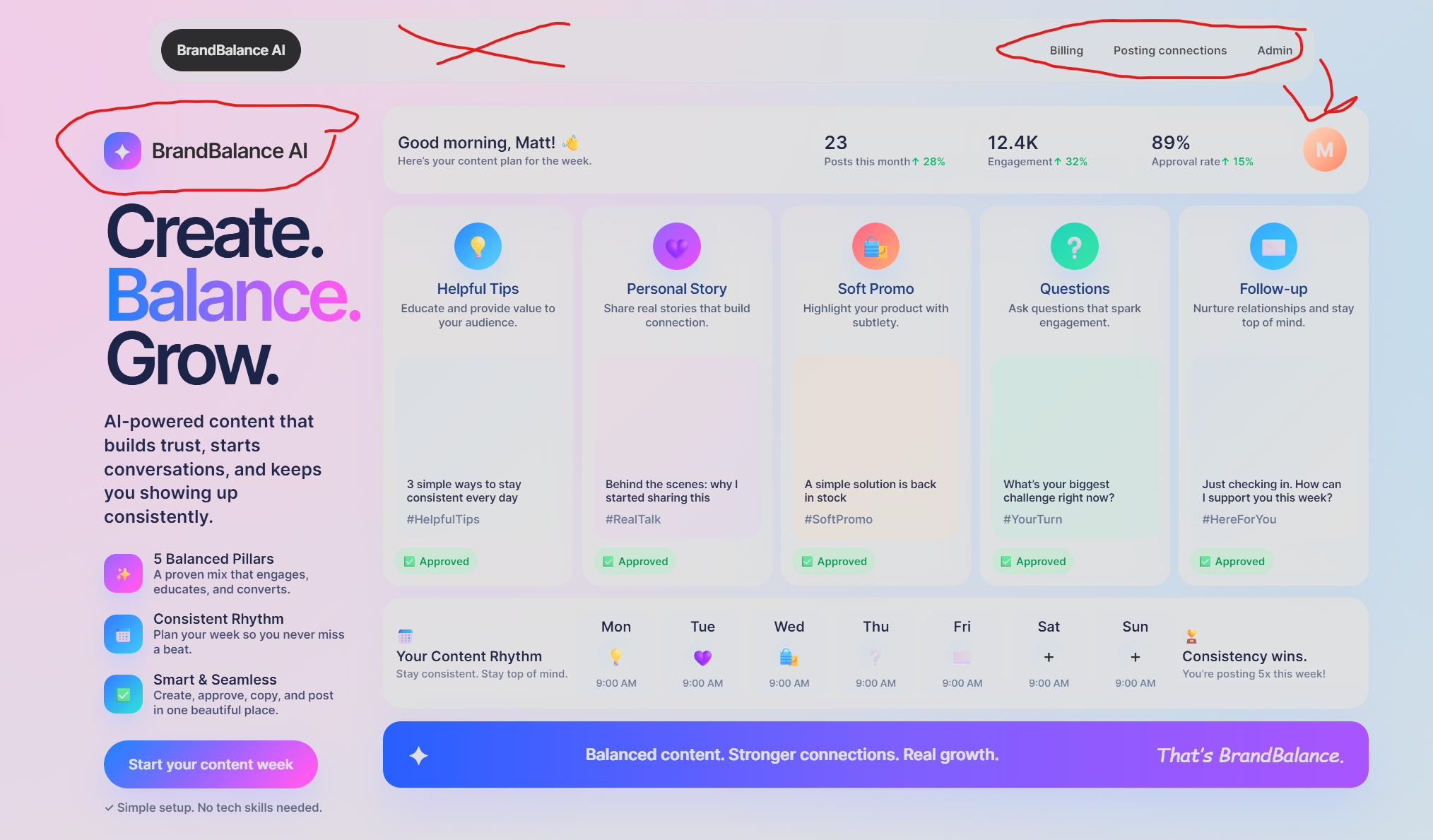The height and width of the screenshot is (840, 1433).
Task: Click the Personal Story heart icon
Action: pos(676,247)
